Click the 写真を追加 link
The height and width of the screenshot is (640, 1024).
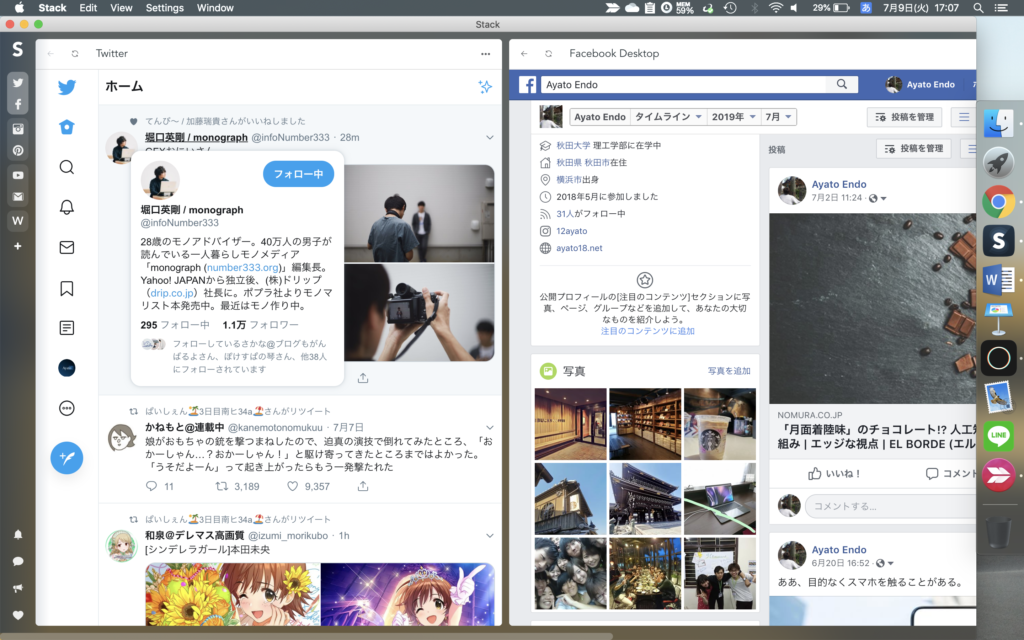(729, 371)
